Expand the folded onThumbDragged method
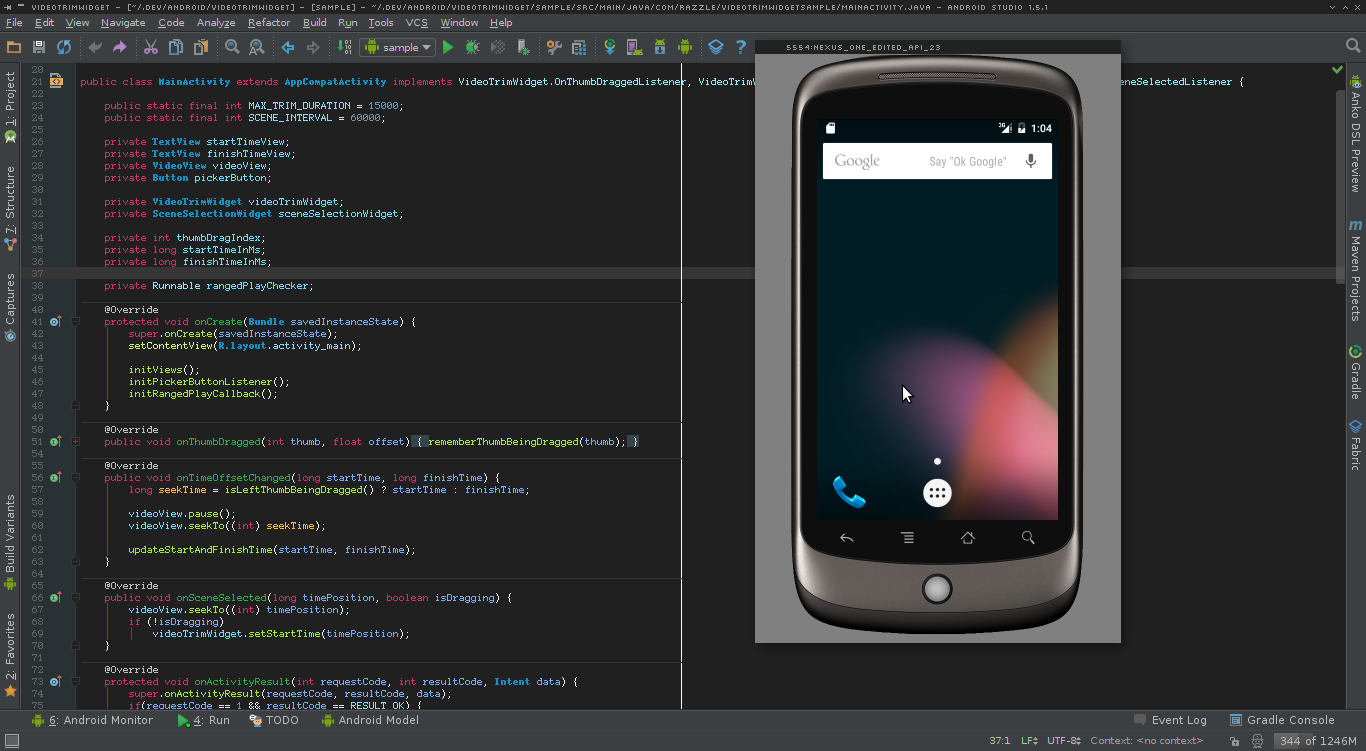The height and width of the screenshot is (751, 1366). (x=76, y=442)
